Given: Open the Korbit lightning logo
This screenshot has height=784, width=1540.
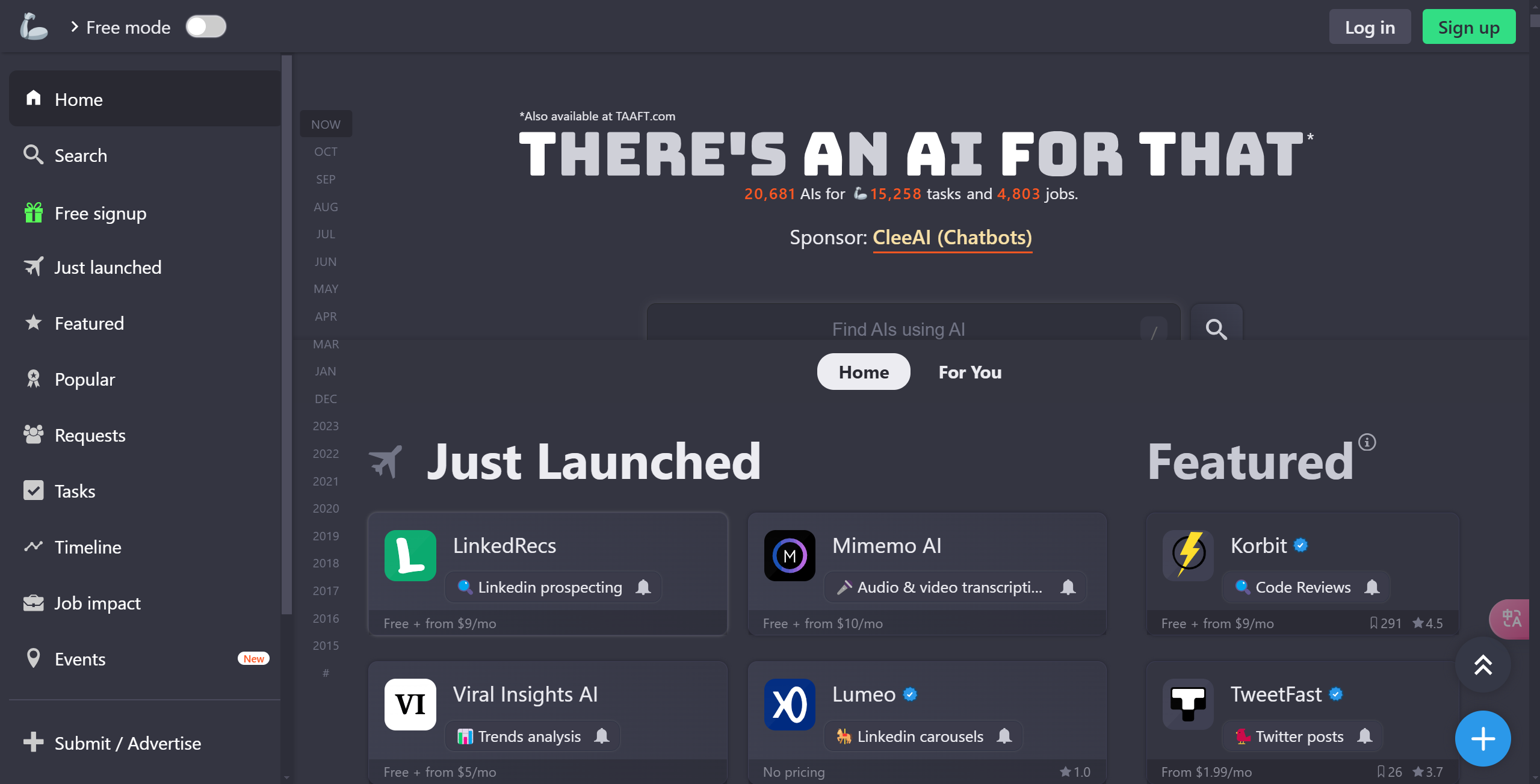Looking at the screenshot, I should (1189, 555).
